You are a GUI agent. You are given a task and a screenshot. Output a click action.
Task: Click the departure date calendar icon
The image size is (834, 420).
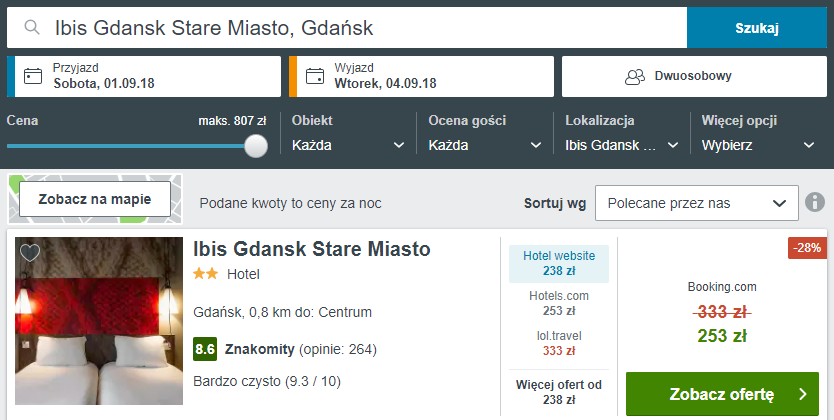pyautogui.click(x=315, y=76)
